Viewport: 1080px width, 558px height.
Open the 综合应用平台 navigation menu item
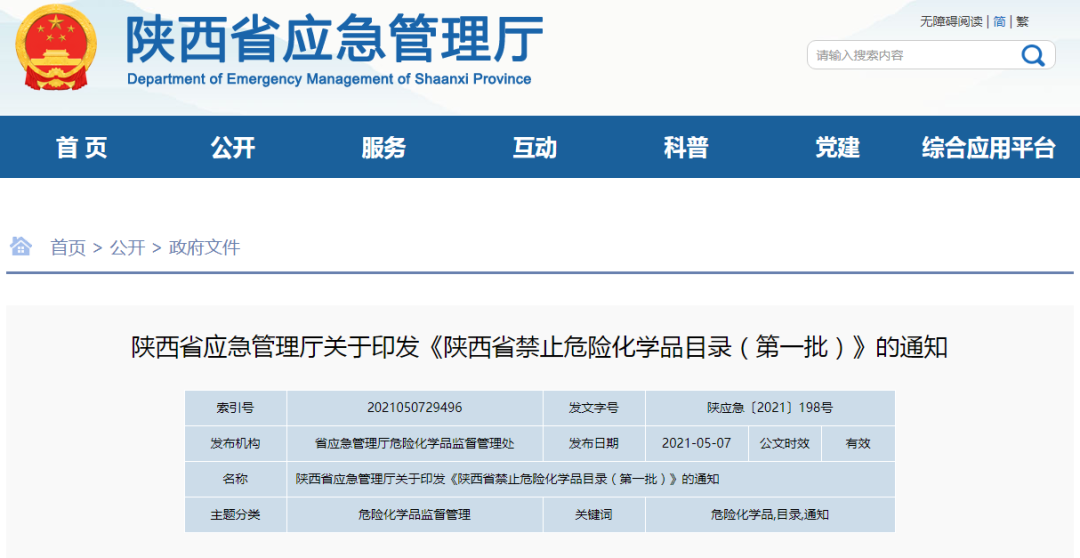(989, 147)
